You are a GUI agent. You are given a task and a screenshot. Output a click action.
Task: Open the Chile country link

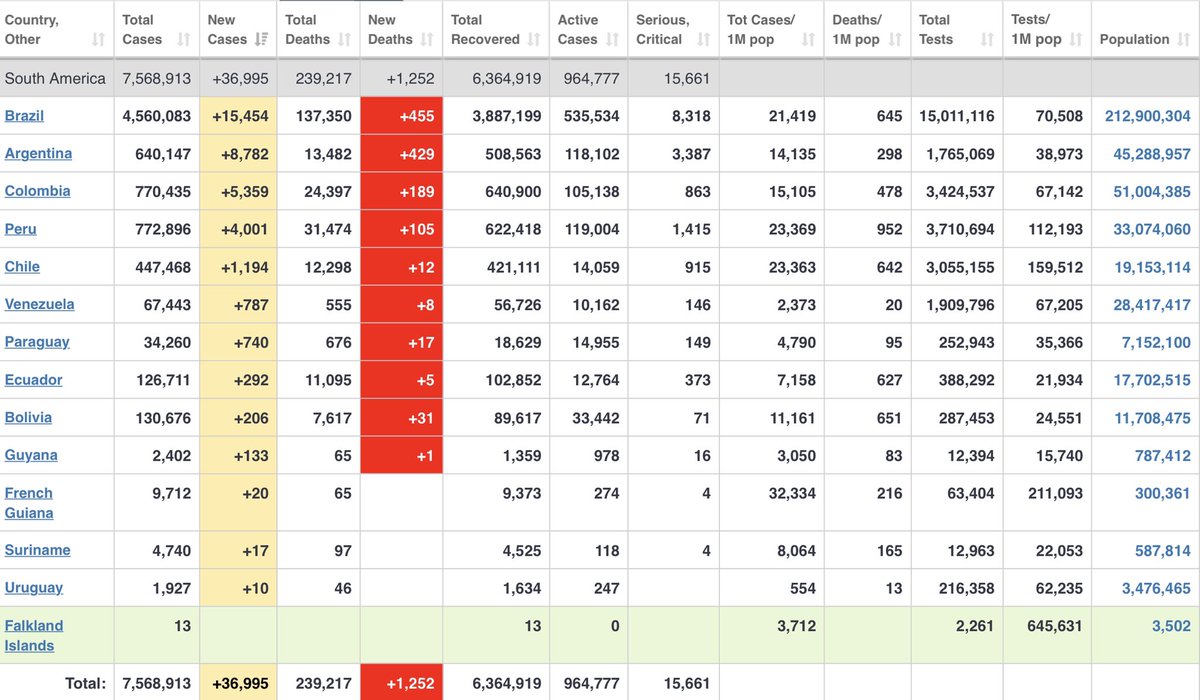click(22, 267)
